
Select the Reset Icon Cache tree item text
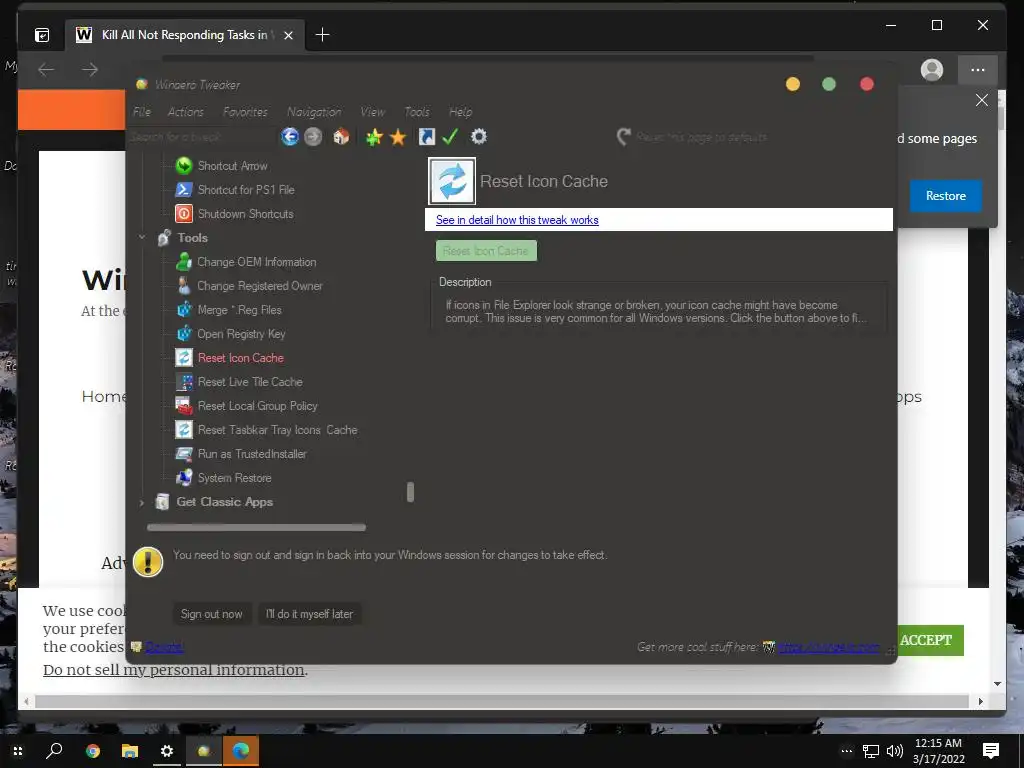pos(241,358)
